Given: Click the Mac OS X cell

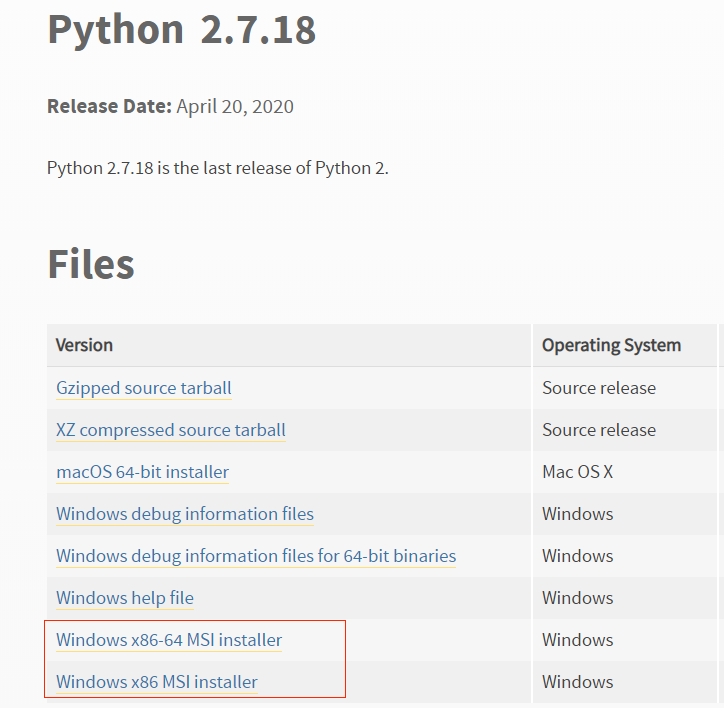Looking at the screenshot, I should point(577,472).
